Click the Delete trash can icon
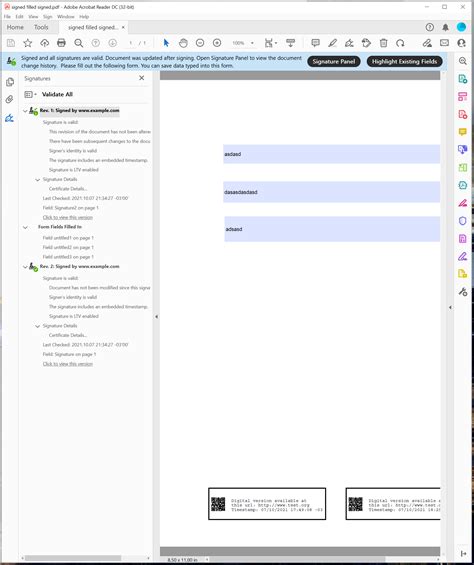 [x=383, y=43]
